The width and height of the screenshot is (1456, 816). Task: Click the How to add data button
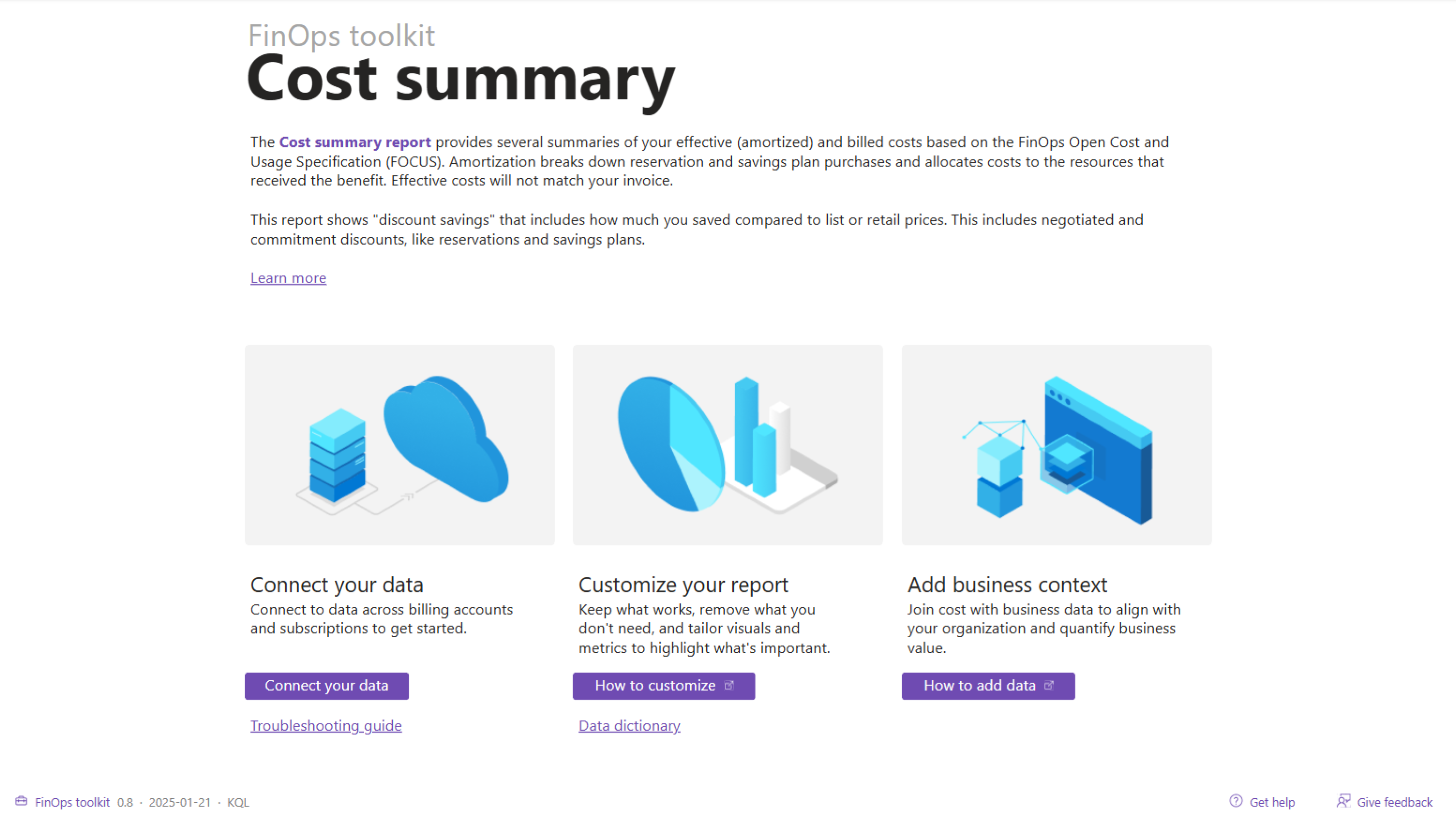[988, 685]
